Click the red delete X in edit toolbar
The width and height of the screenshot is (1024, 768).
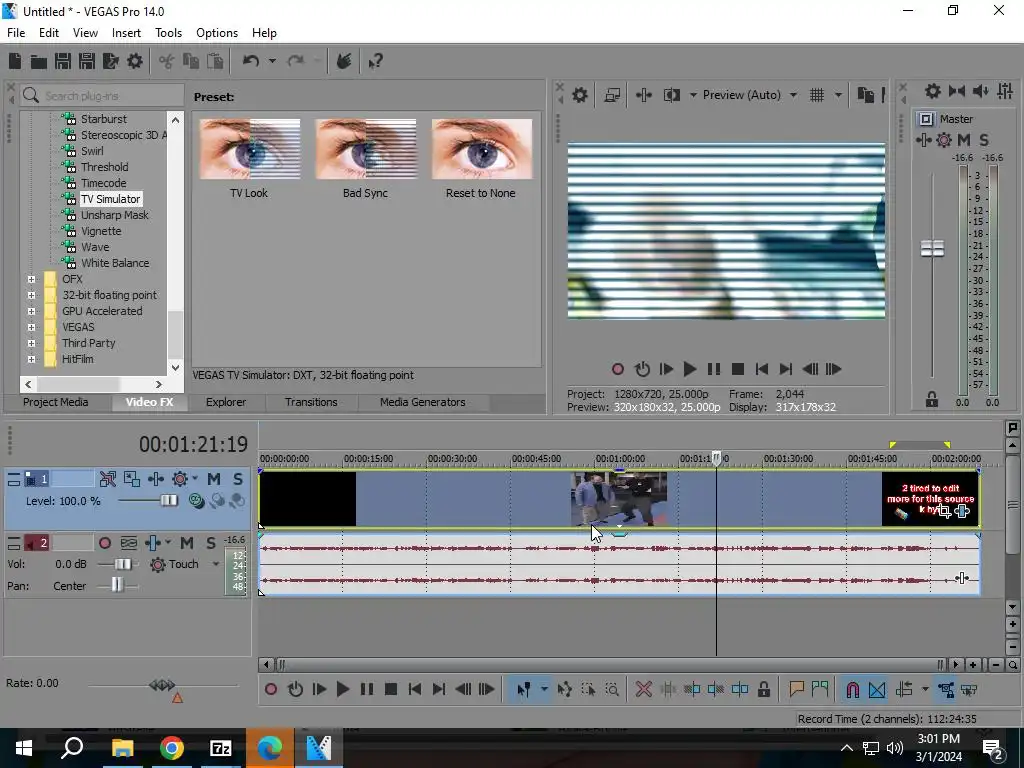(643, 689)
